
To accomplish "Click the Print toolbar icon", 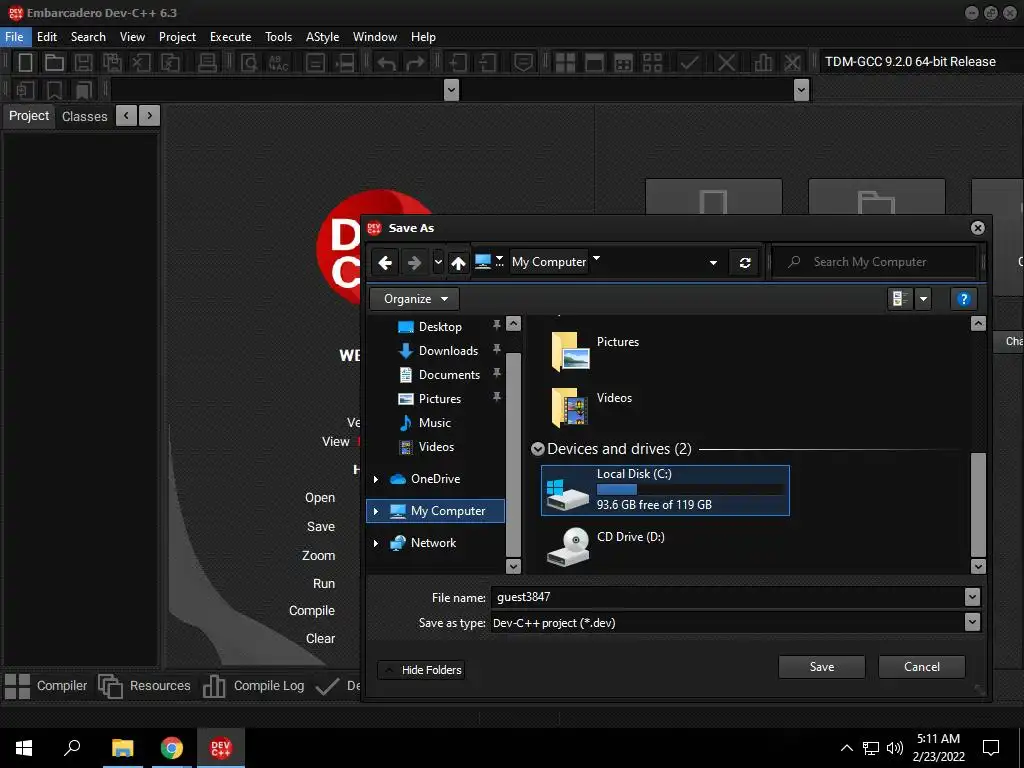I will click(207, 62).
